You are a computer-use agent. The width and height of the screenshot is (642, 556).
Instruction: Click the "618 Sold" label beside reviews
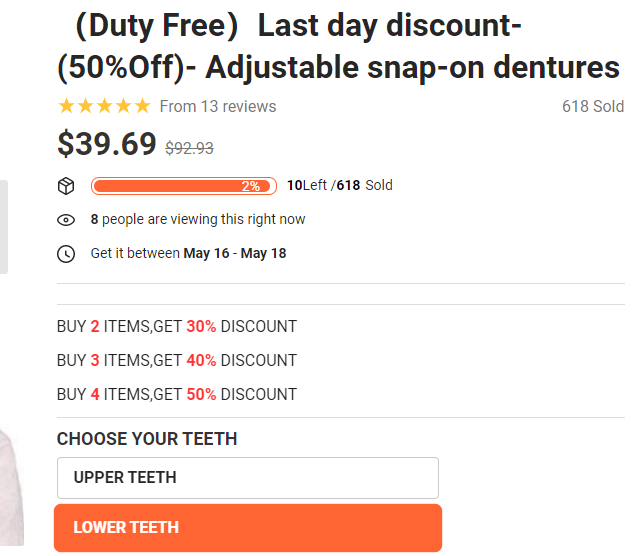point(592,106)
